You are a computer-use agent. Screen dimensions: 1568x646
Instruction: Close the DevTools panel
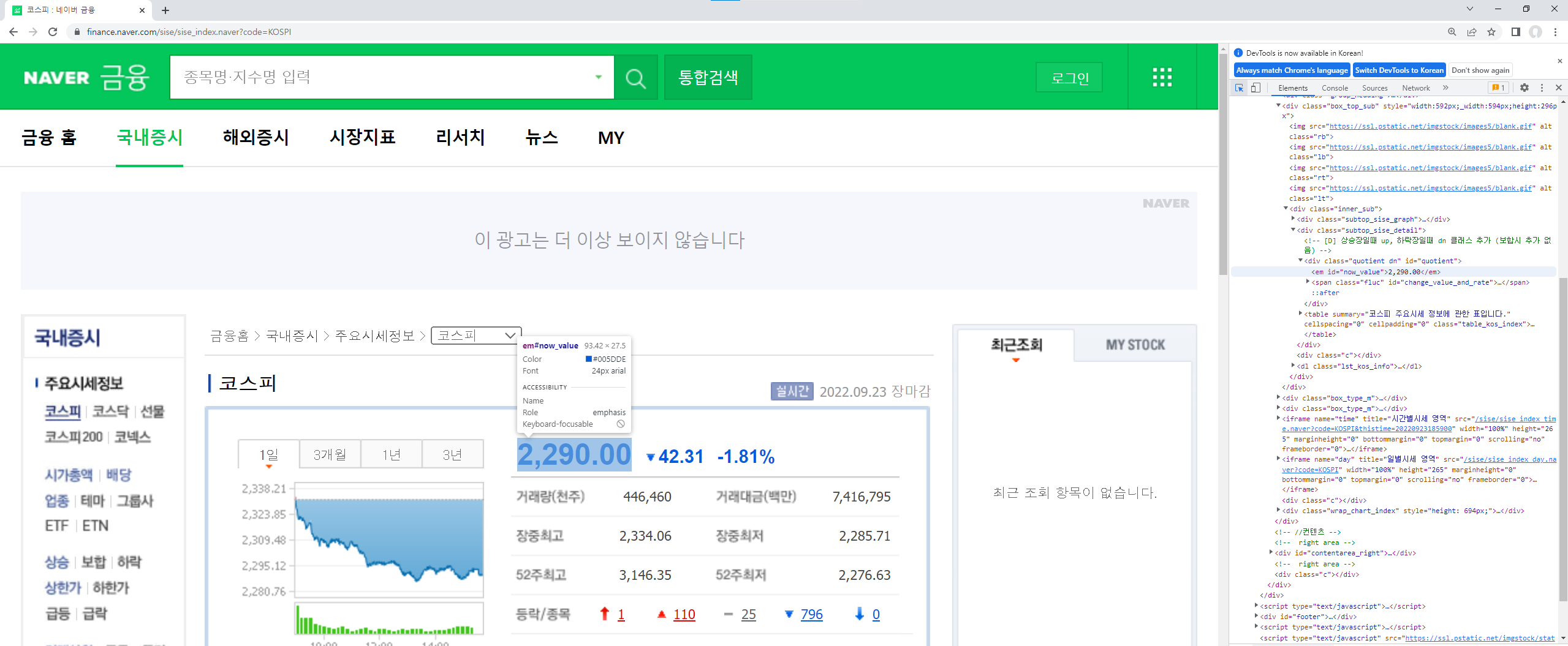click(1559, 88)
